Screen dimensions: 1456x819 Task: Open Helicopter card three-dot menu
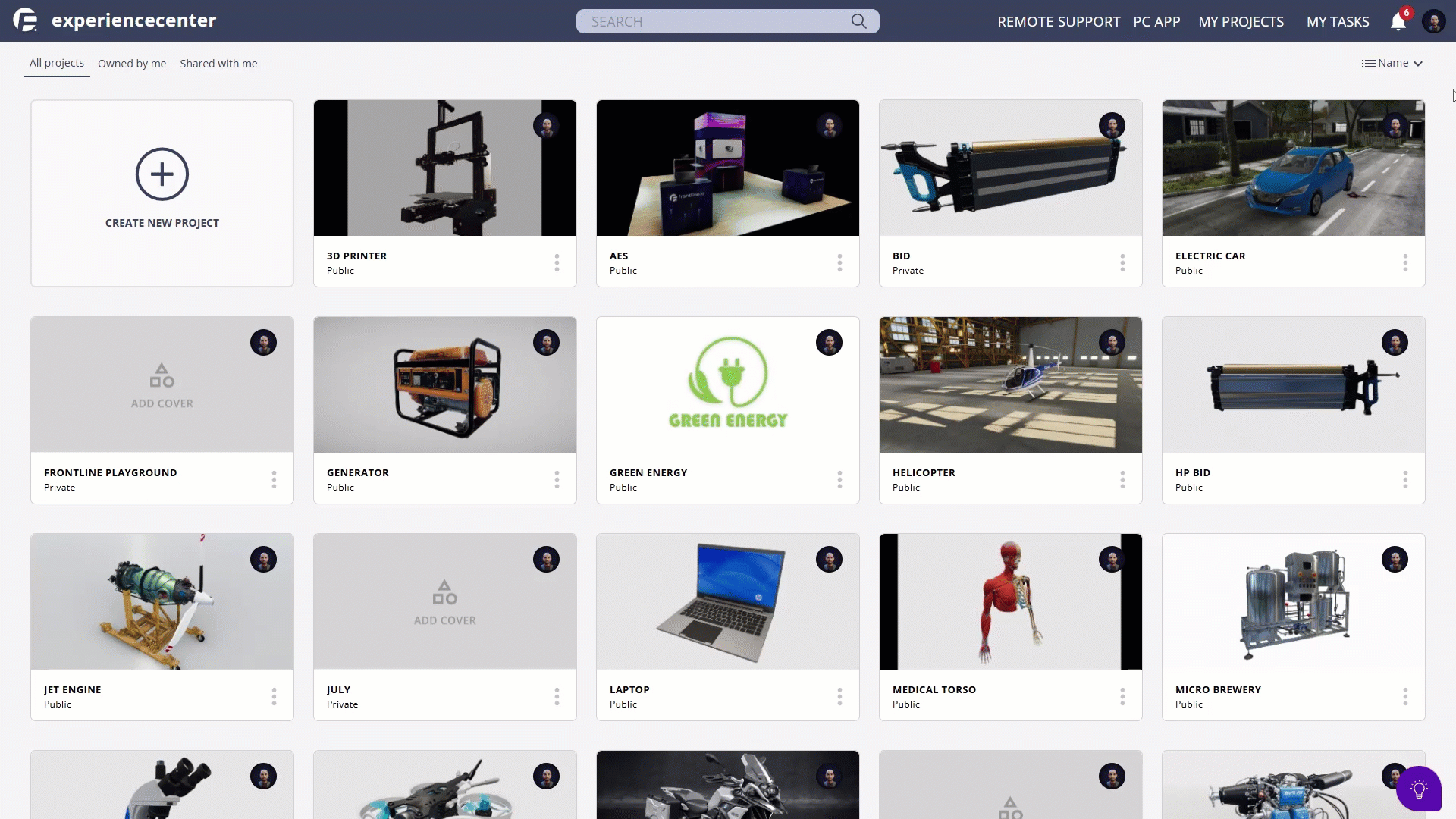1122,479
